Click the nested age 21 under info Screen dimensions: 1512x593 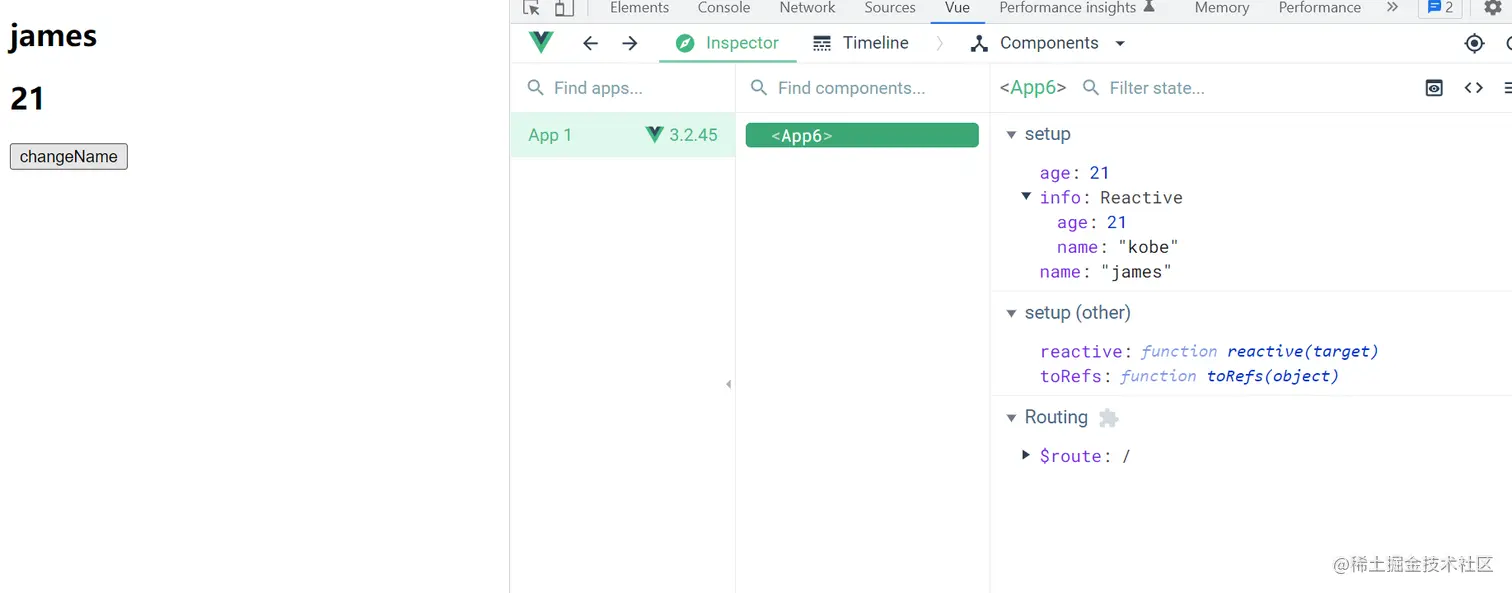(x=1116, y=222)
